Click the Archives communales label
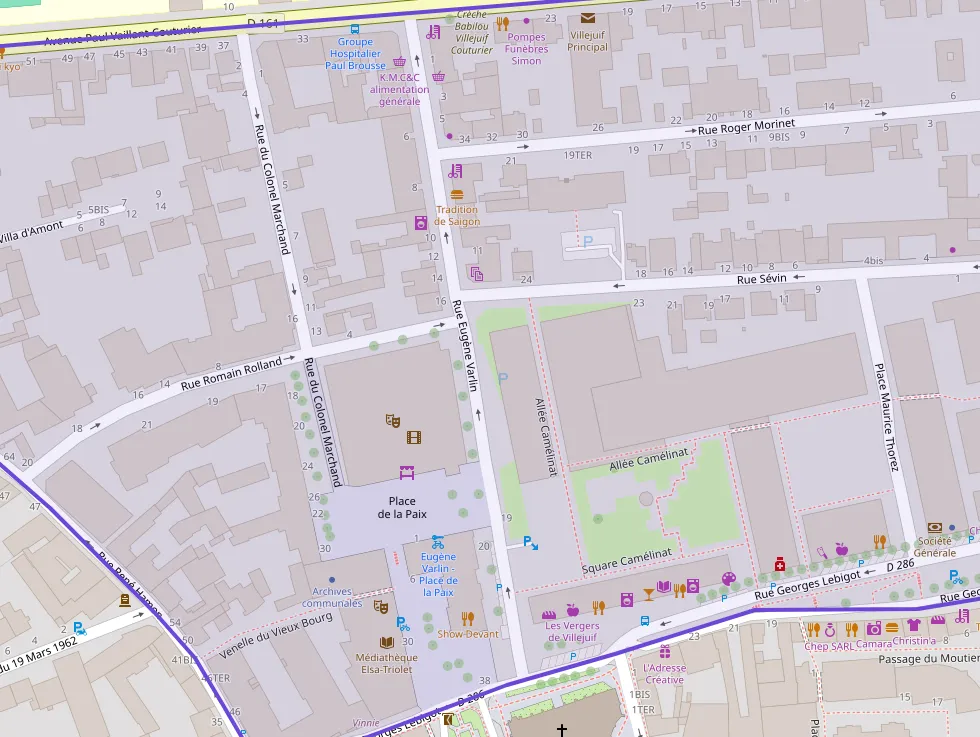Image resolution: width=980 pixels, height=737 pixels. point(332,597)
